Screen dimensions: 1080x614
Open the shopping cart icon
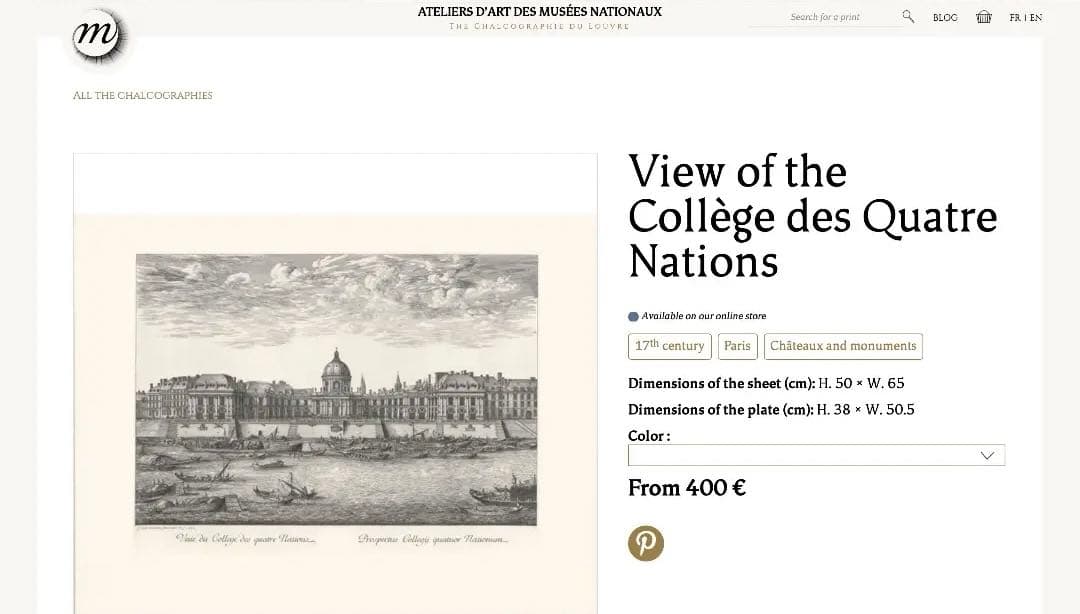[983, 16]
